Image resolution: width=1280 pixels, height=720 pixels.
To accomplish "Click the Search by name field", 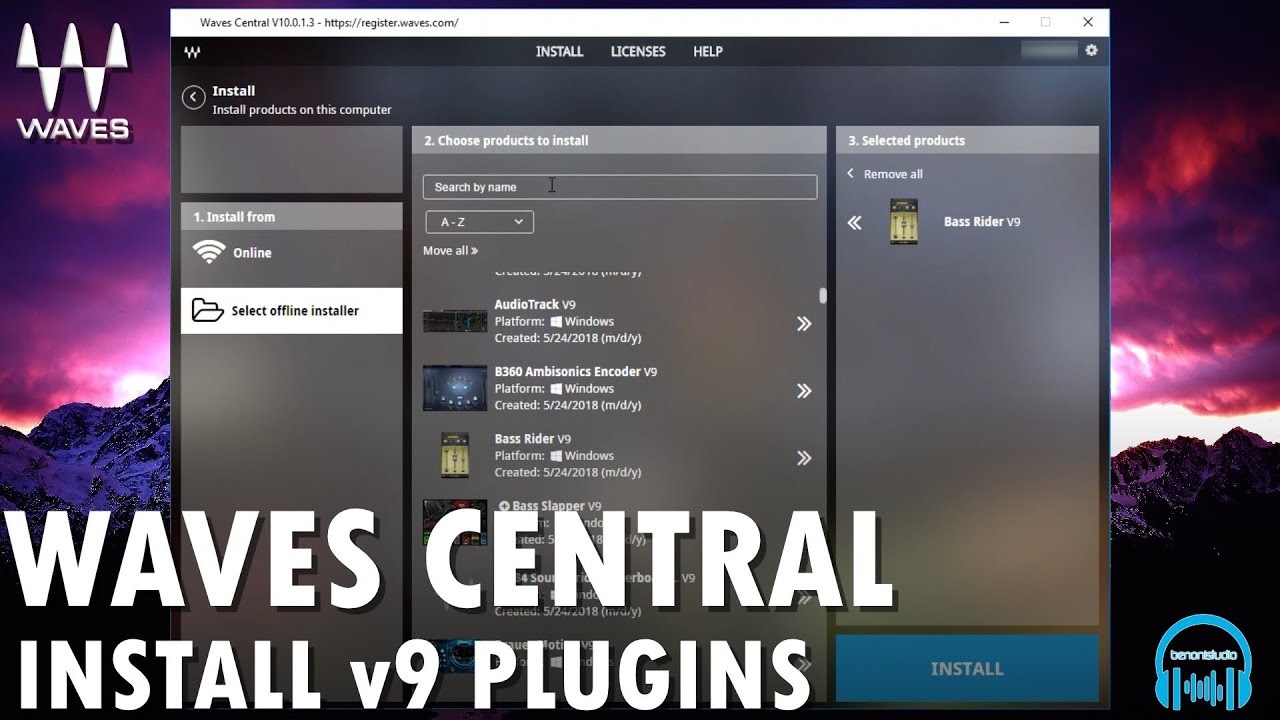I will click(x=620, y=187).
